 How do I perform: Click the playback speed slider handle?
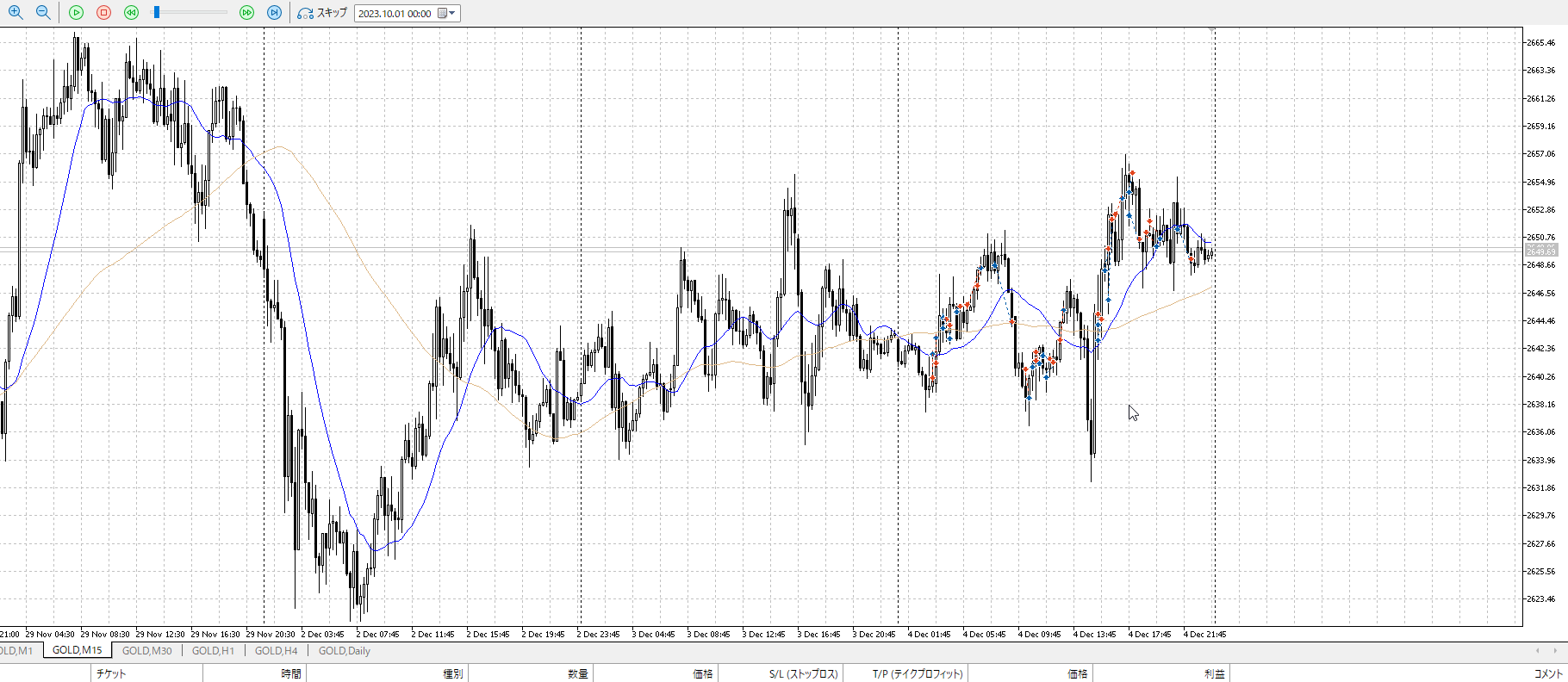156,13
